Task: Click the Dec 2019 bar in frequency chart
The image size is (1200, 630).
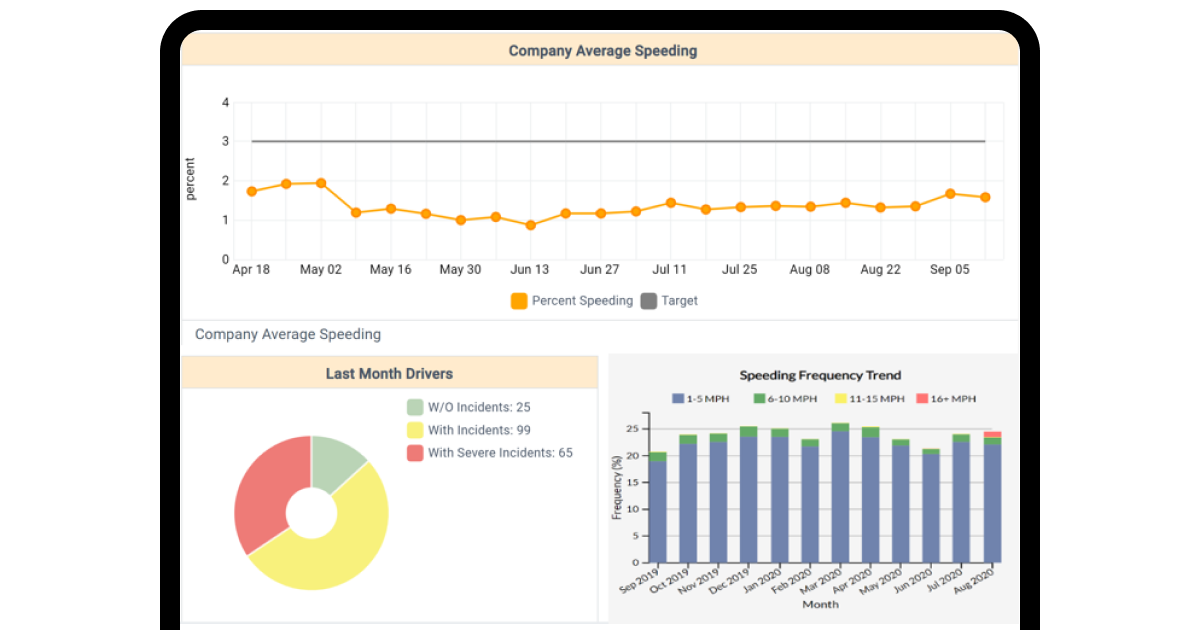Action: pyautogui.click(x=748, y=494)
